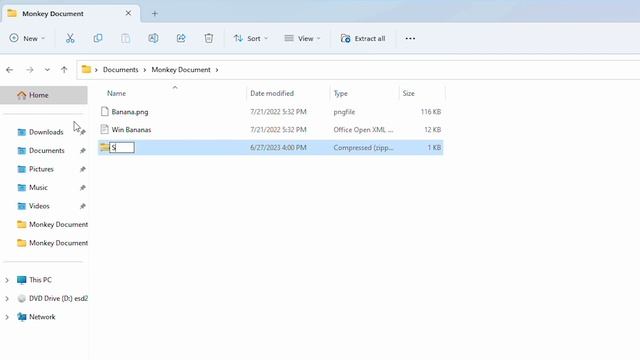Screen dimensions: 640x360
Task: Select the Win Bananas document
Action: point(131,130)
